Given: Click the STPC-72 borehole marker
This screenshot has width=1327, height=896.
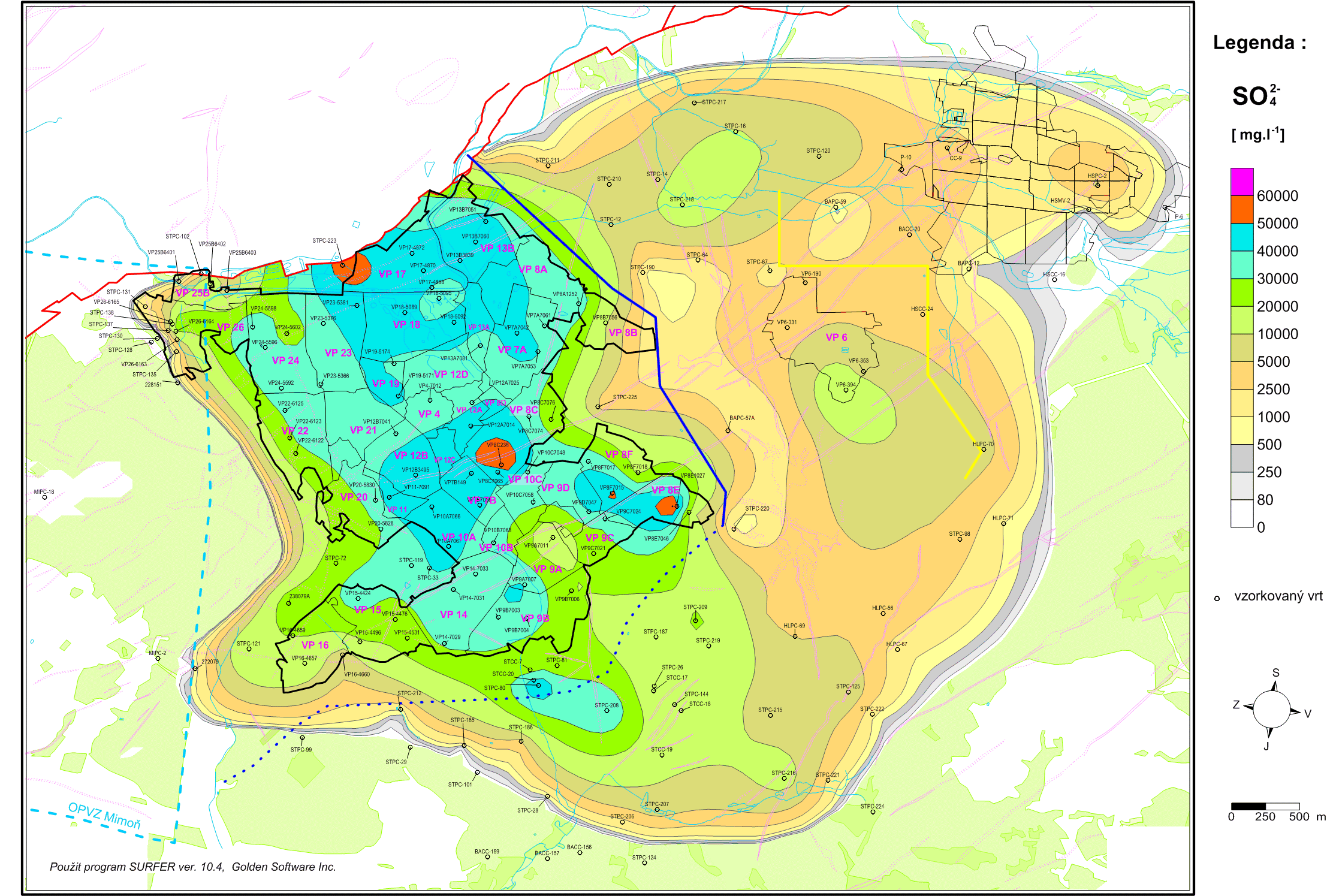Looking at the screenshot, I should (336, 563).
